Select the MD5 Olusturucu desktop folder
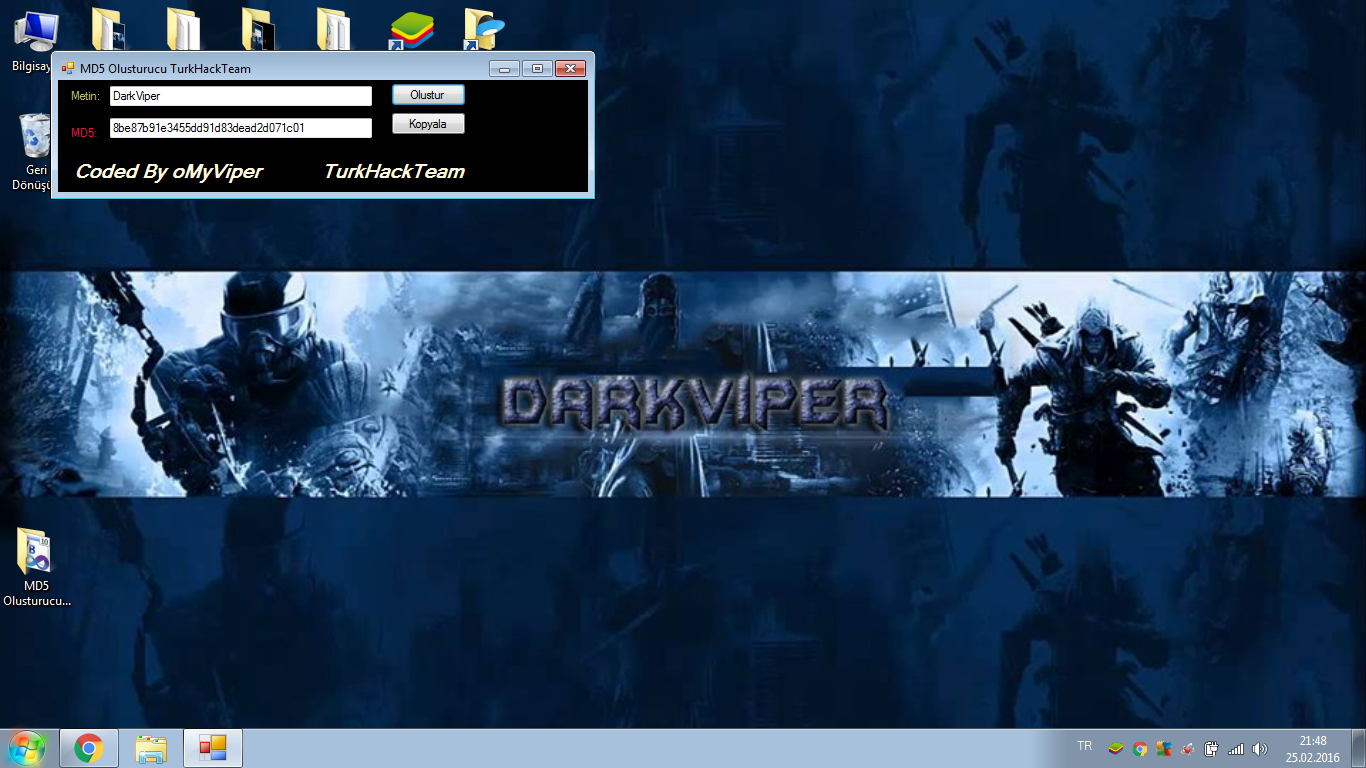 [37, 567]
